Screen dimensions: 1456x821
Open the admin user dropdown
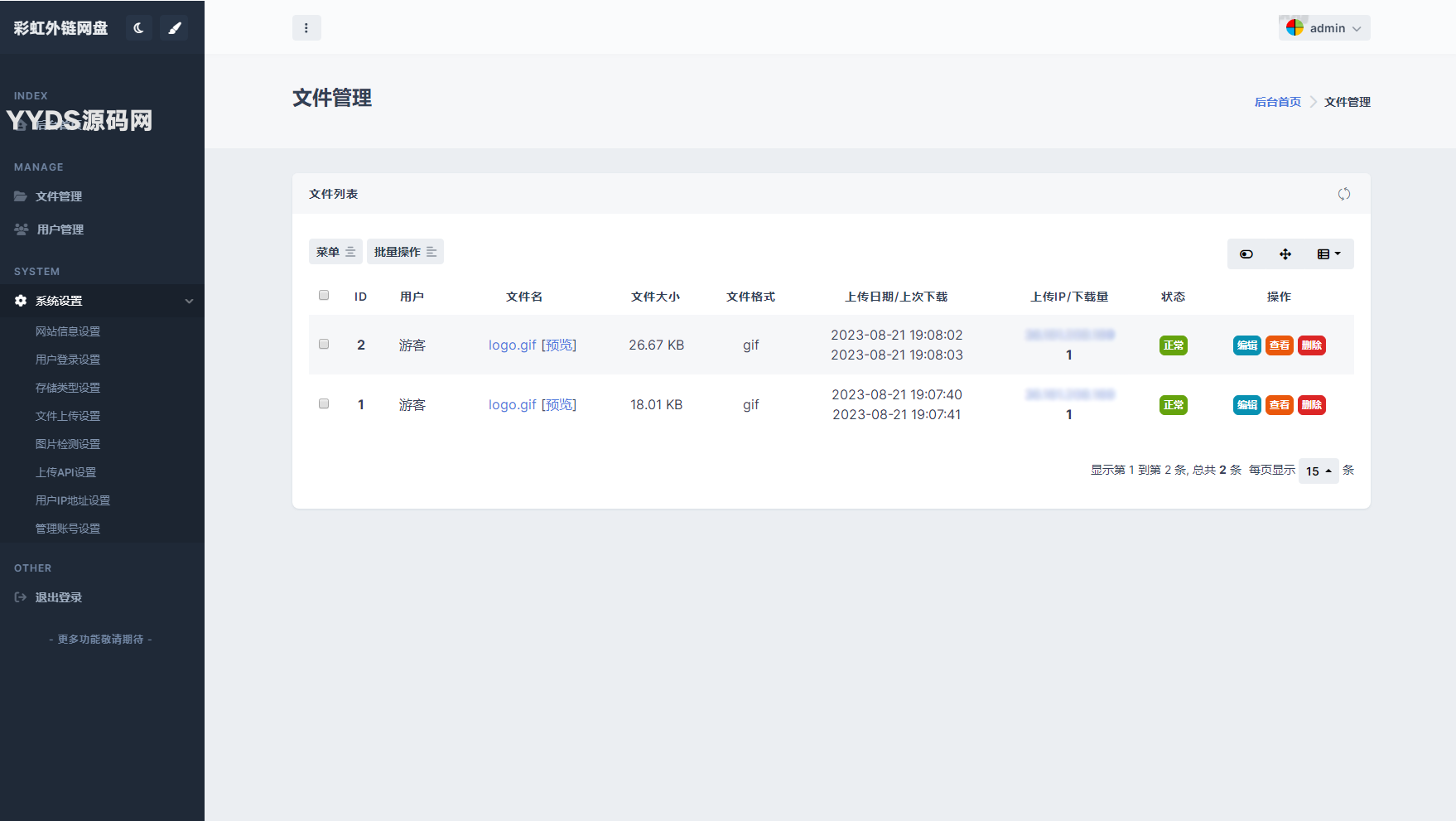point(1323,28)
